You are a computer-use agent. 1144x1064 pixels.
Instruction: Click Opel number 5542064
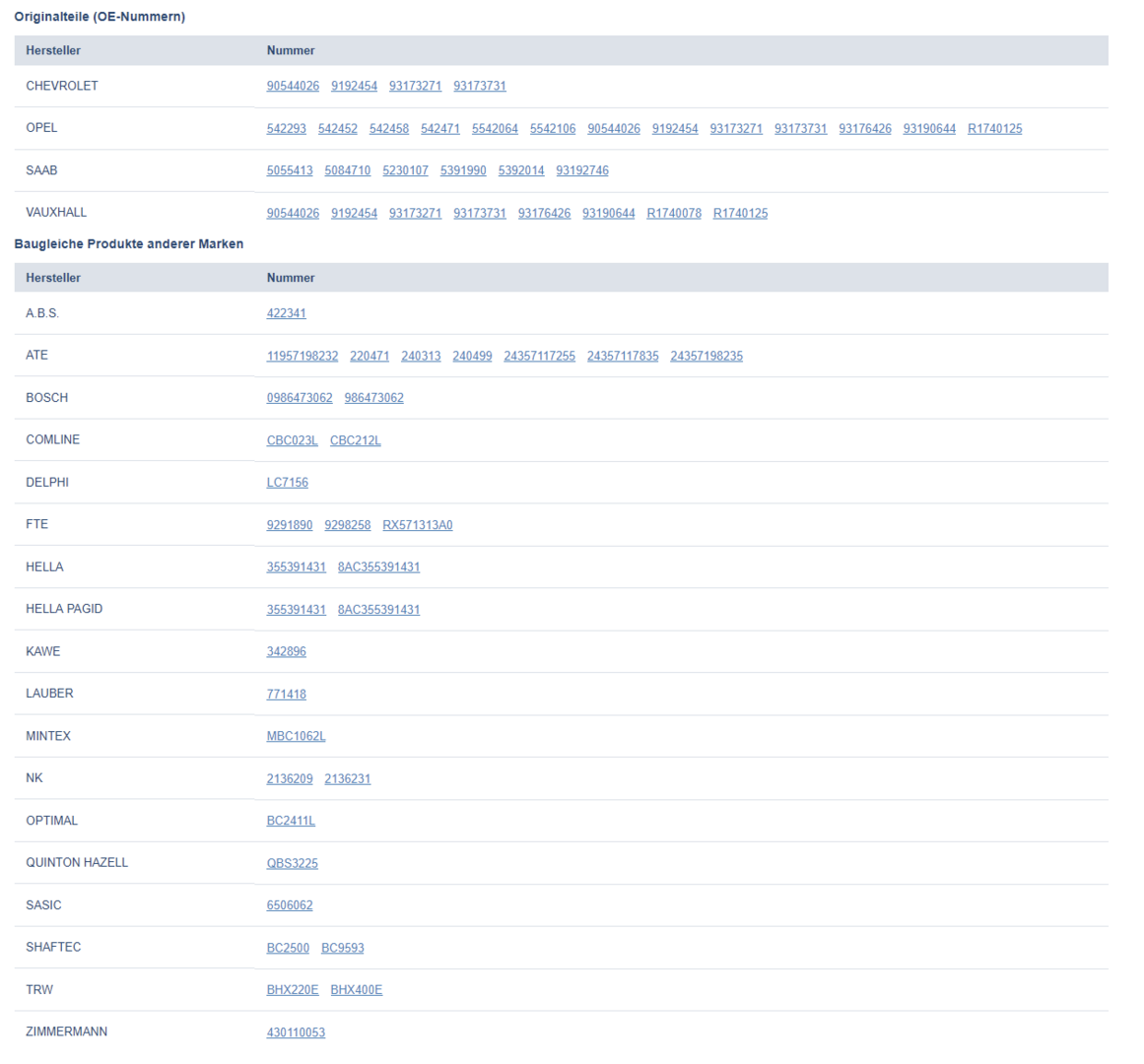(x=495, y=128)
